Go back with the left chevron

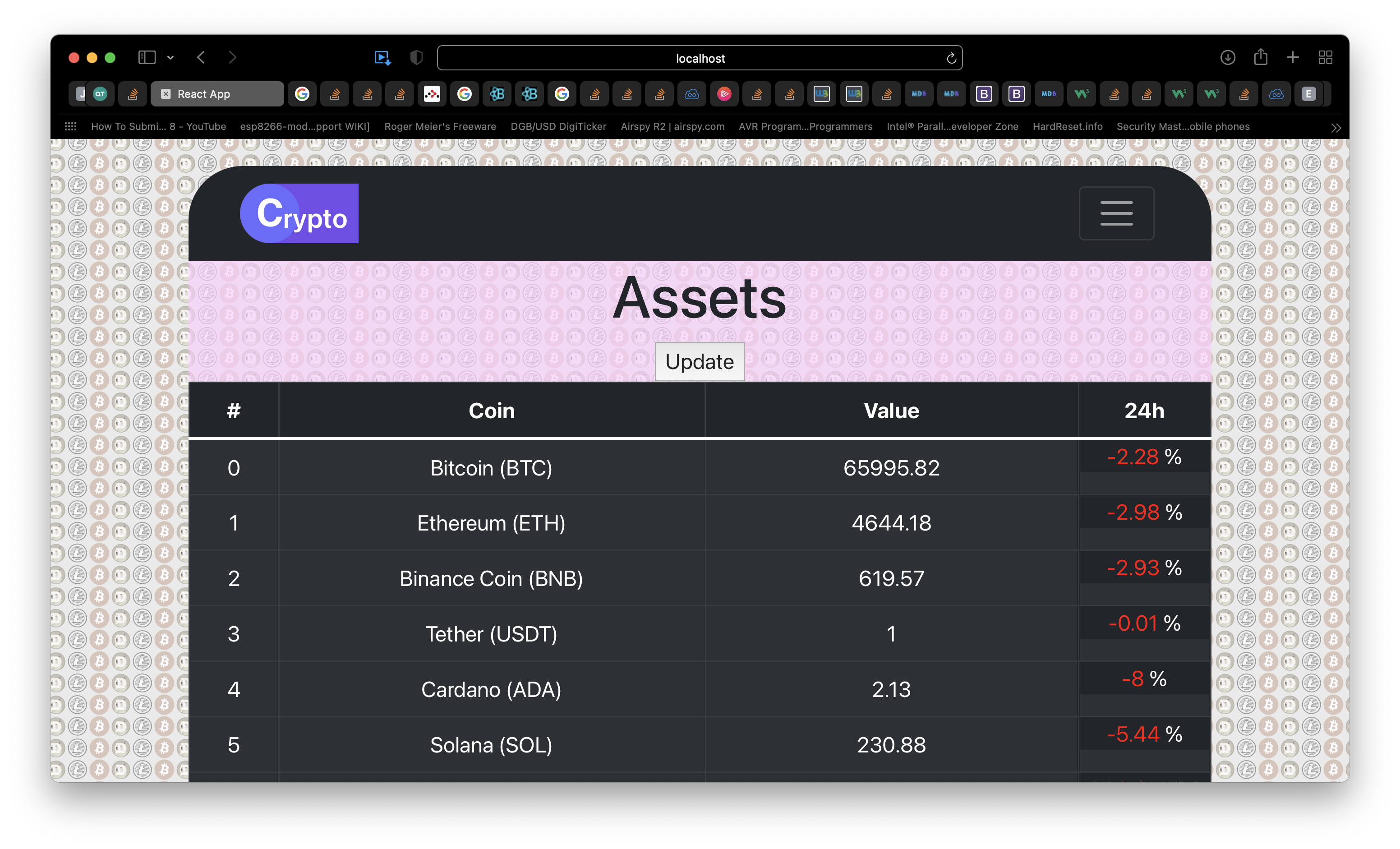pyautogui.click(x=201, y=57)
